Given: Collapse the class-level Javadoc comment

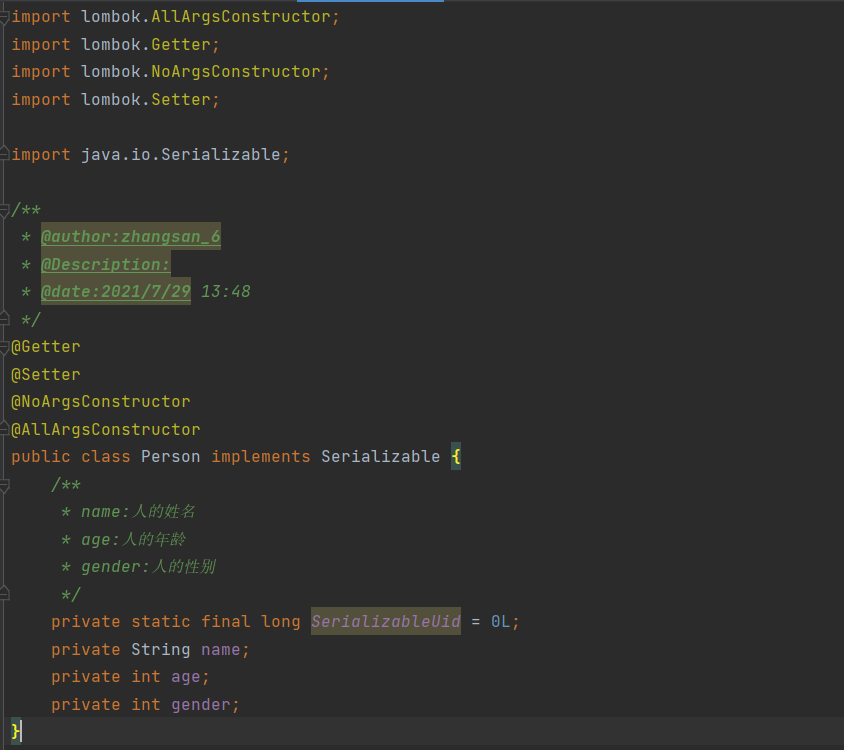Looking at the screenshot, I should point(5,210).
